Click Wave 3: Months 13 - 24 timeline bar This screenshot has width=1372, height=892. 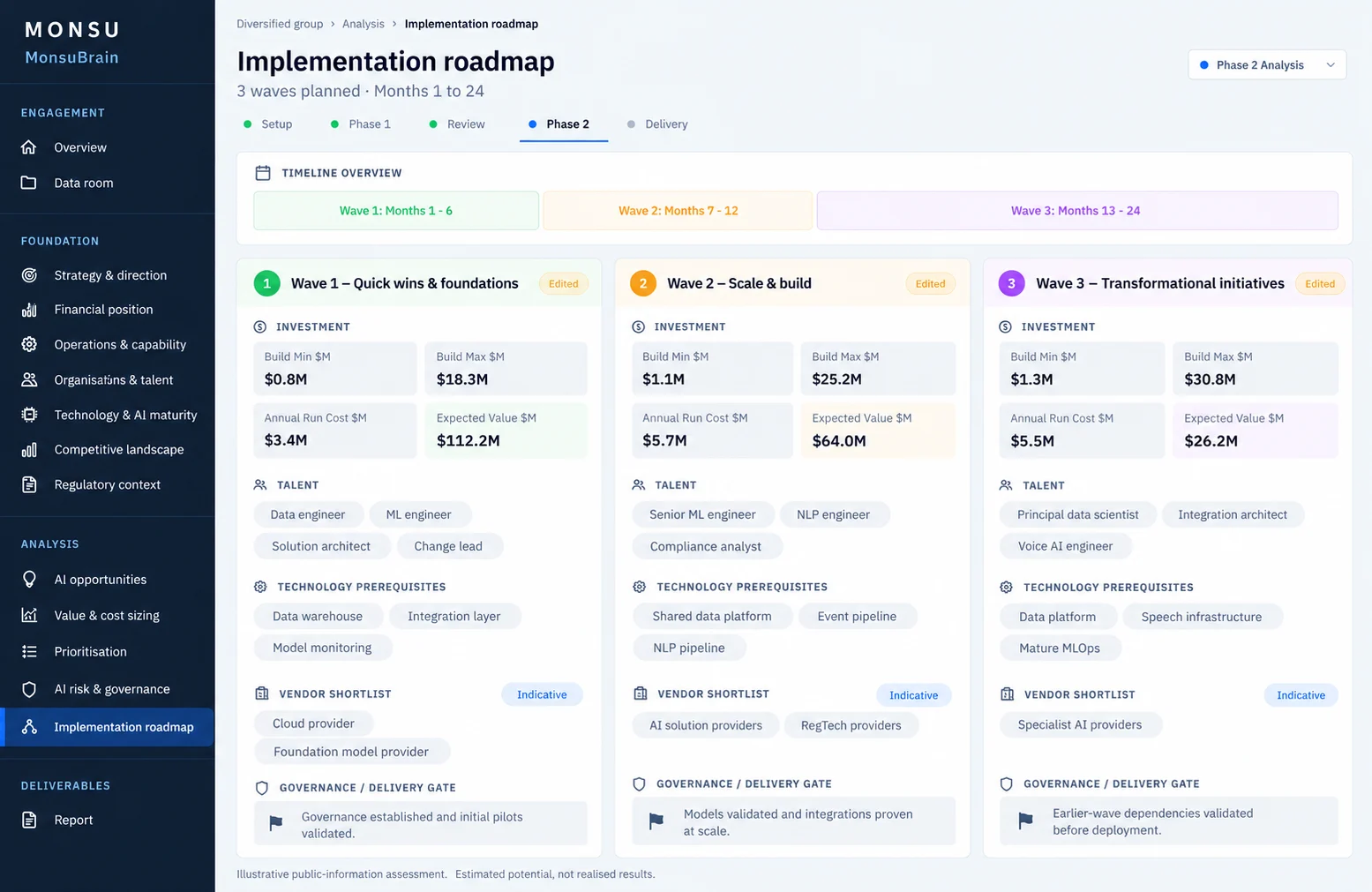[x=1077, y=211]
